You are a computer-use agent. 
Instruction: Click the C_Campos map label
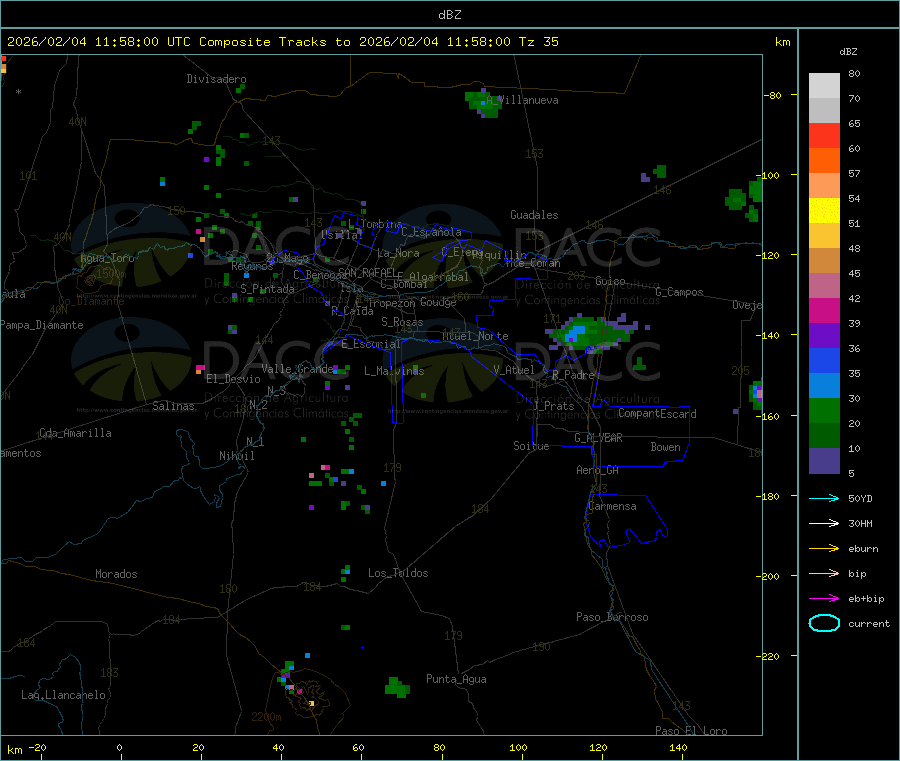(679, 292)
